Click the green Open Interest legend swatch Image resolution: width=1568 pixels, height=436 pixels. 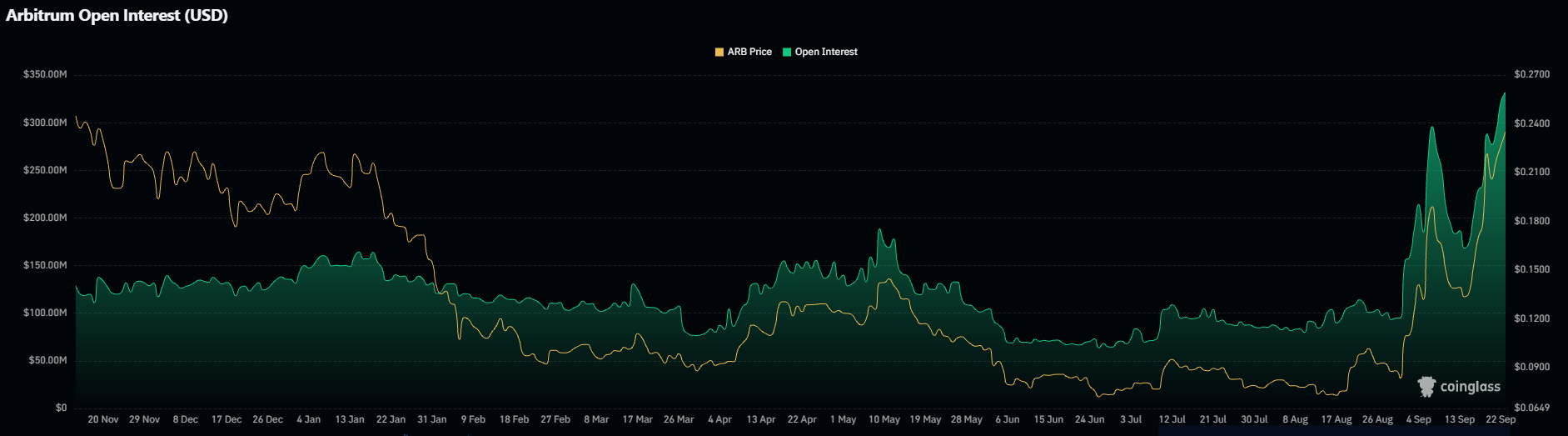[x=787, y=52]
